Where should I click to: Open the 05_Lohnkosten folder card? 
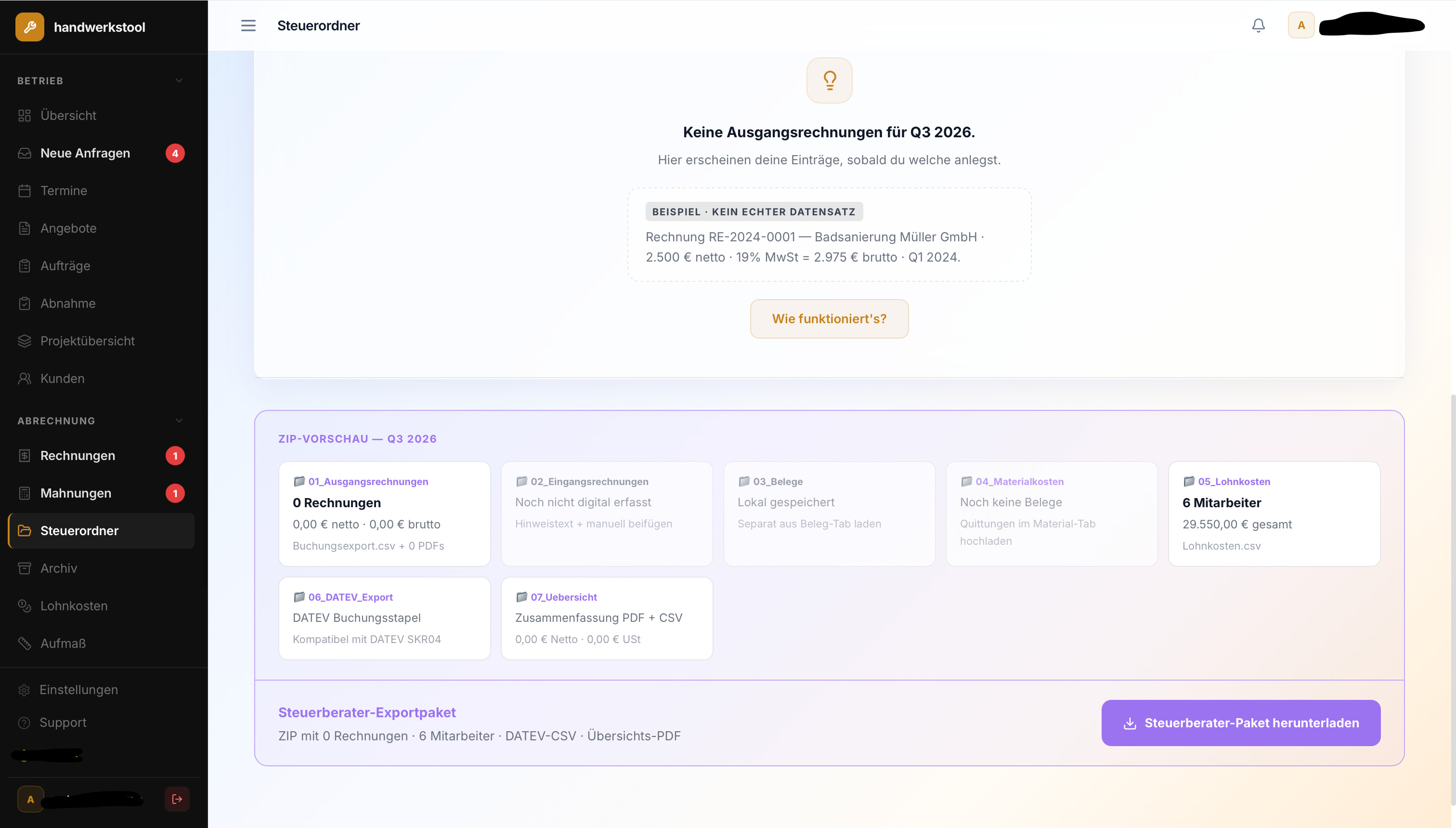coord(1274,513)
